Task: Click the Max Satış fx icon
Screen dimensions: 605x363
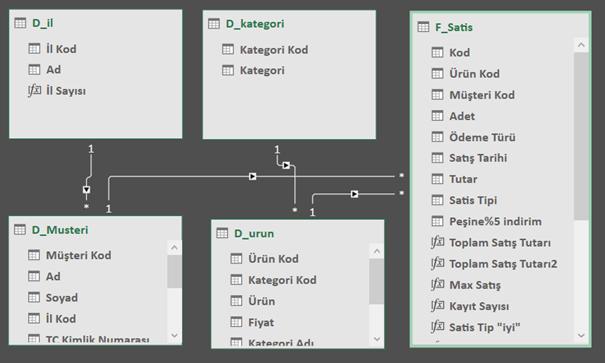Action: 438,285
